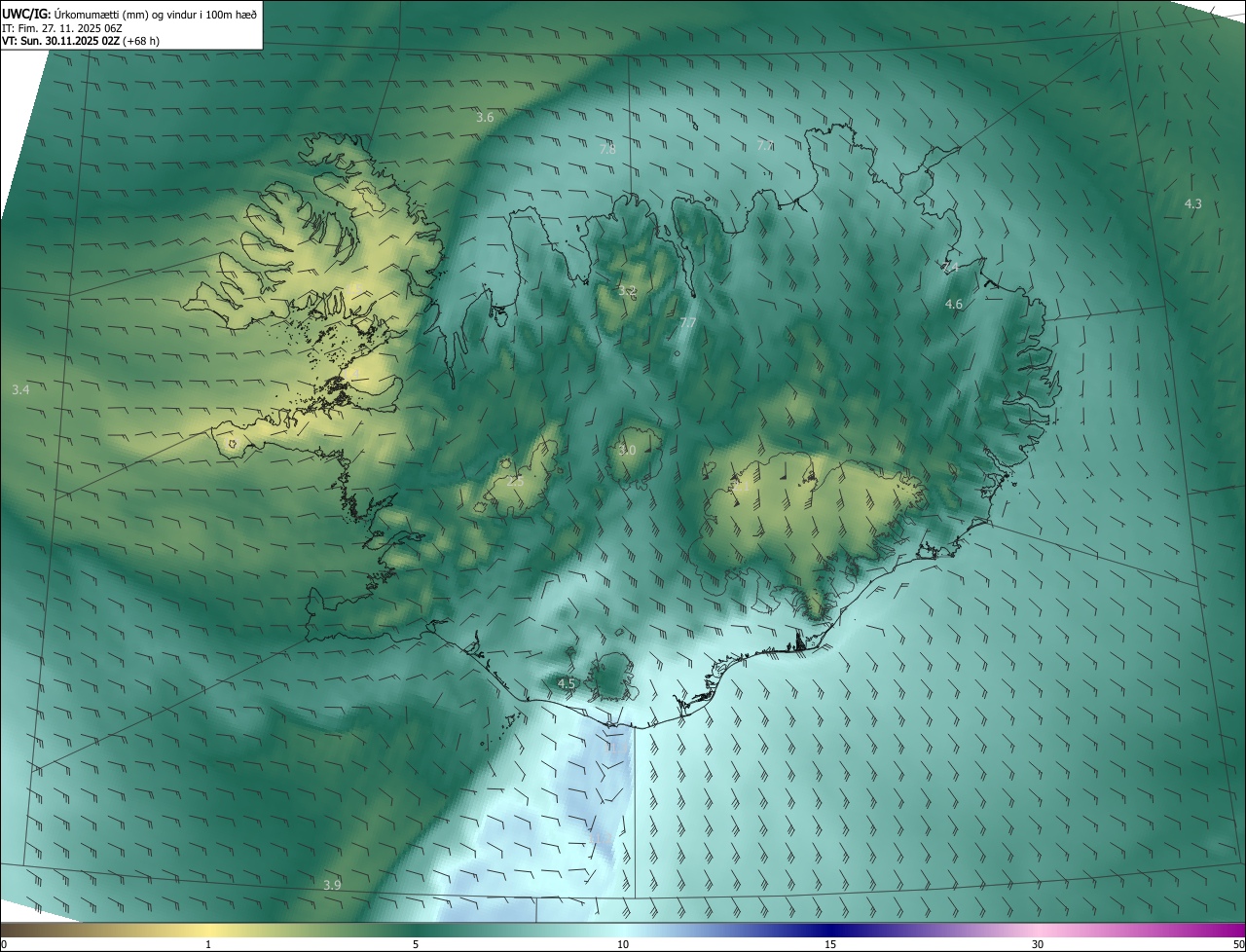Screen dimensions: 1246x952
Task: Click the "4.5" value near the south coast
Action: click(x=567, y=683)
